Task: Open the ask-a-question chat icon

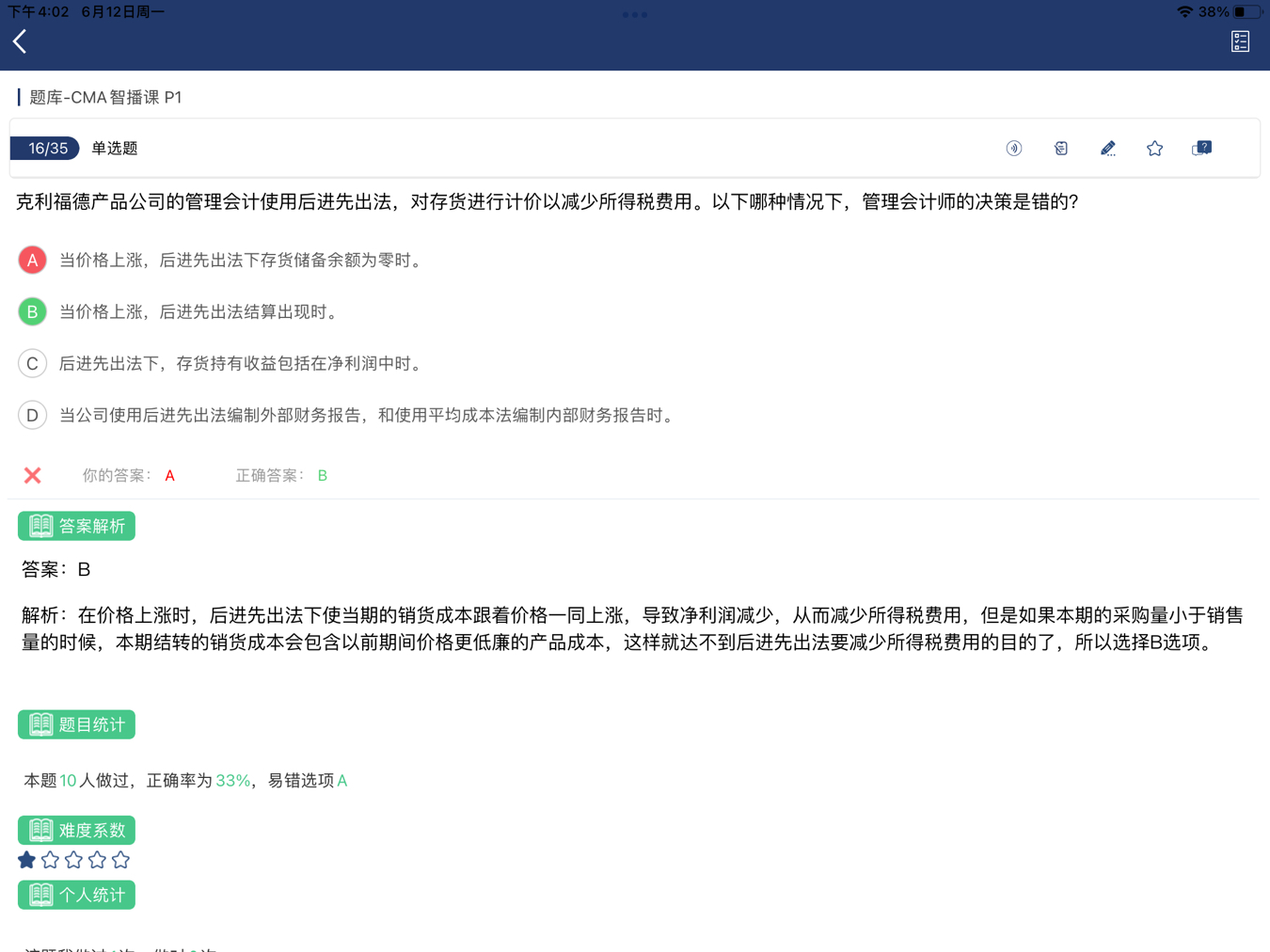Action: coord(1201,149)
